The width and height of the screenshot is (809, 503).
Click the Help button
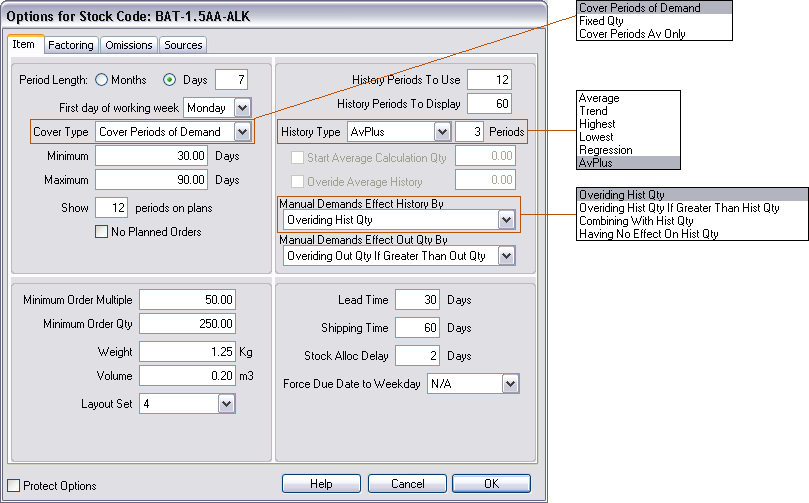[321, 483]
